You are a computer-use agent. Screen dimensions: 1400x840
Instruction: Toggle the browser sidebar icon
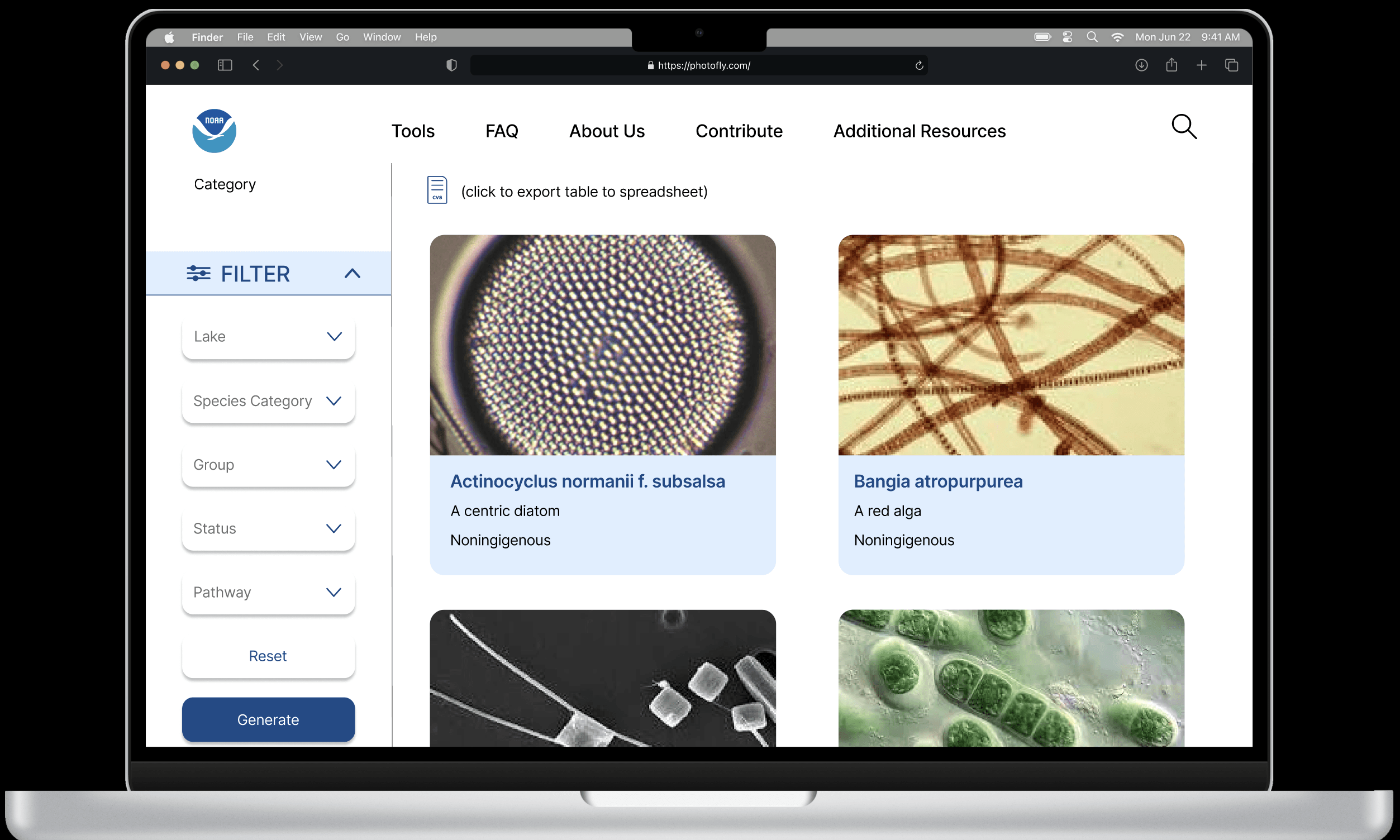click(225, 65)
